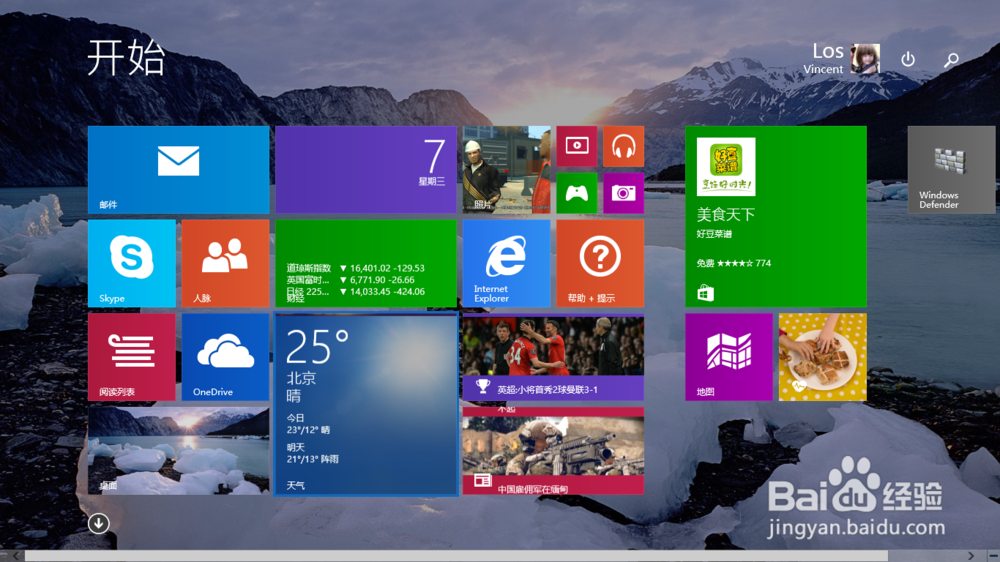1000x562 pixels.
Task: Click the search magnifier icon
Action: tap(951, 60)
